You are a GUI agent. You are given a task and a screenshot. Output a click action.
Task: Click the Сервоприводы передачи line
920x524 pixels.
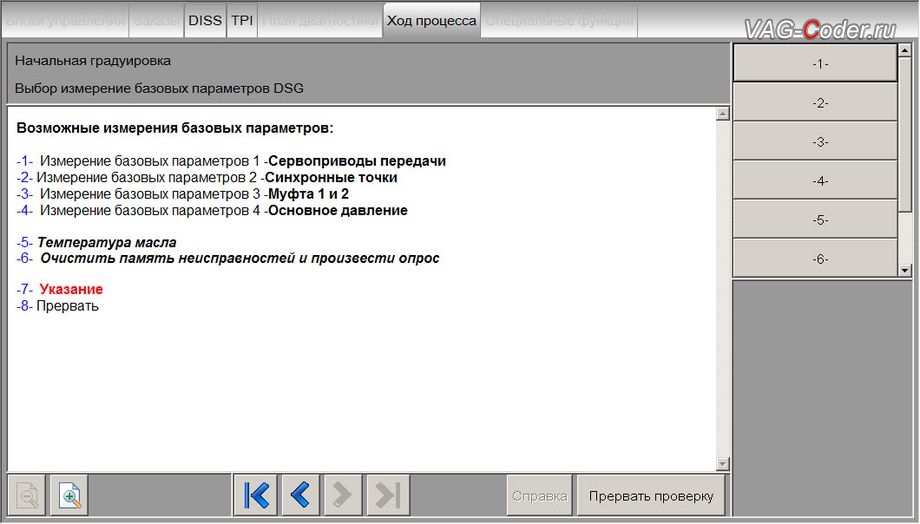231,161
